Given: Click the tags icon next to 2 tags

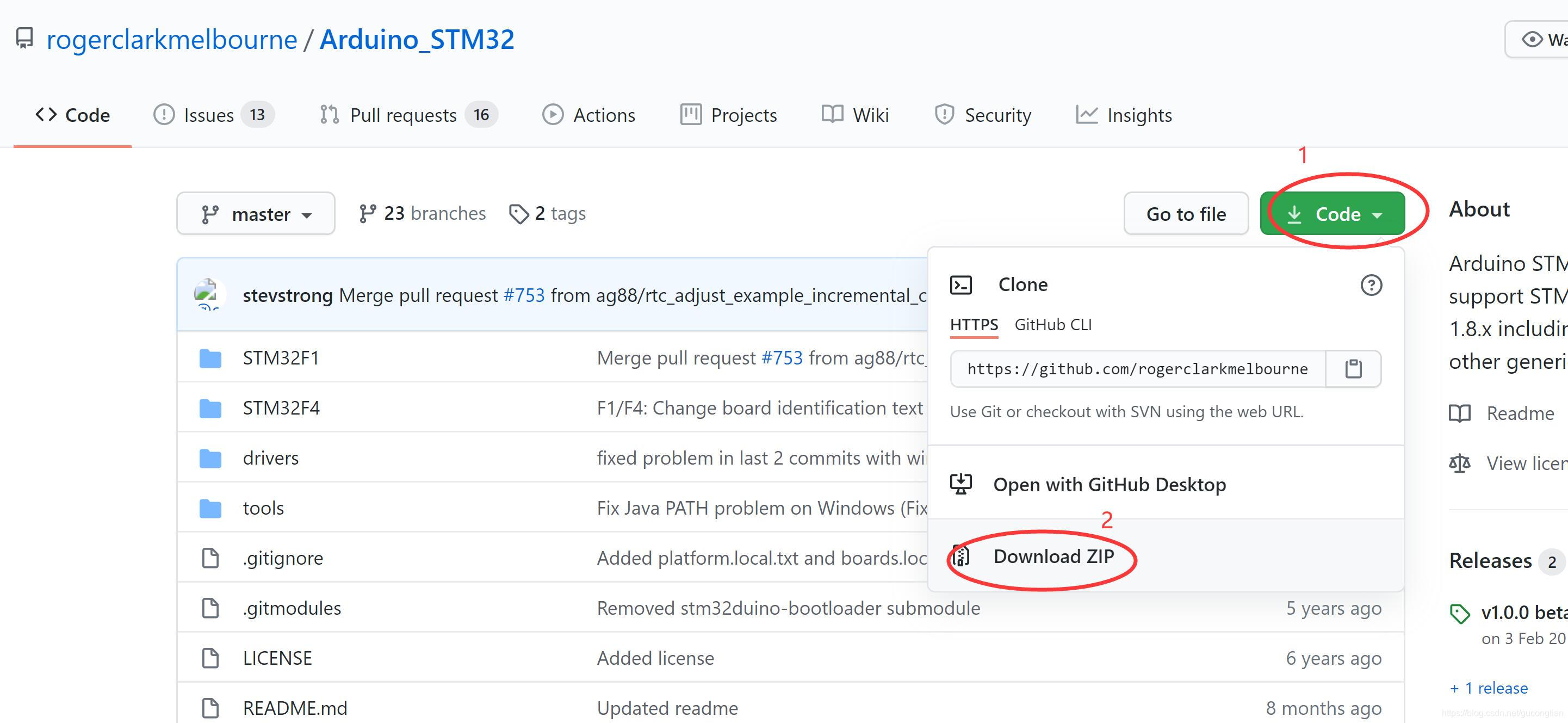Looking at the screenshot, I should coord(519,214).
